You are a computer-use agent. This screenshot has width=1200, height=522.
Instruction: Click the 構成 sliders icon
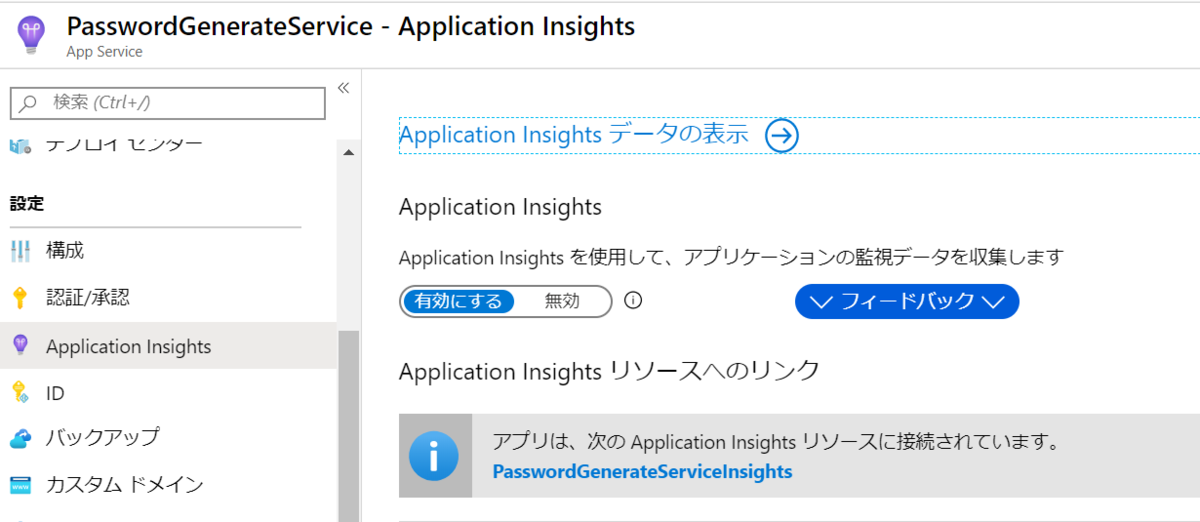coord(20,251)
